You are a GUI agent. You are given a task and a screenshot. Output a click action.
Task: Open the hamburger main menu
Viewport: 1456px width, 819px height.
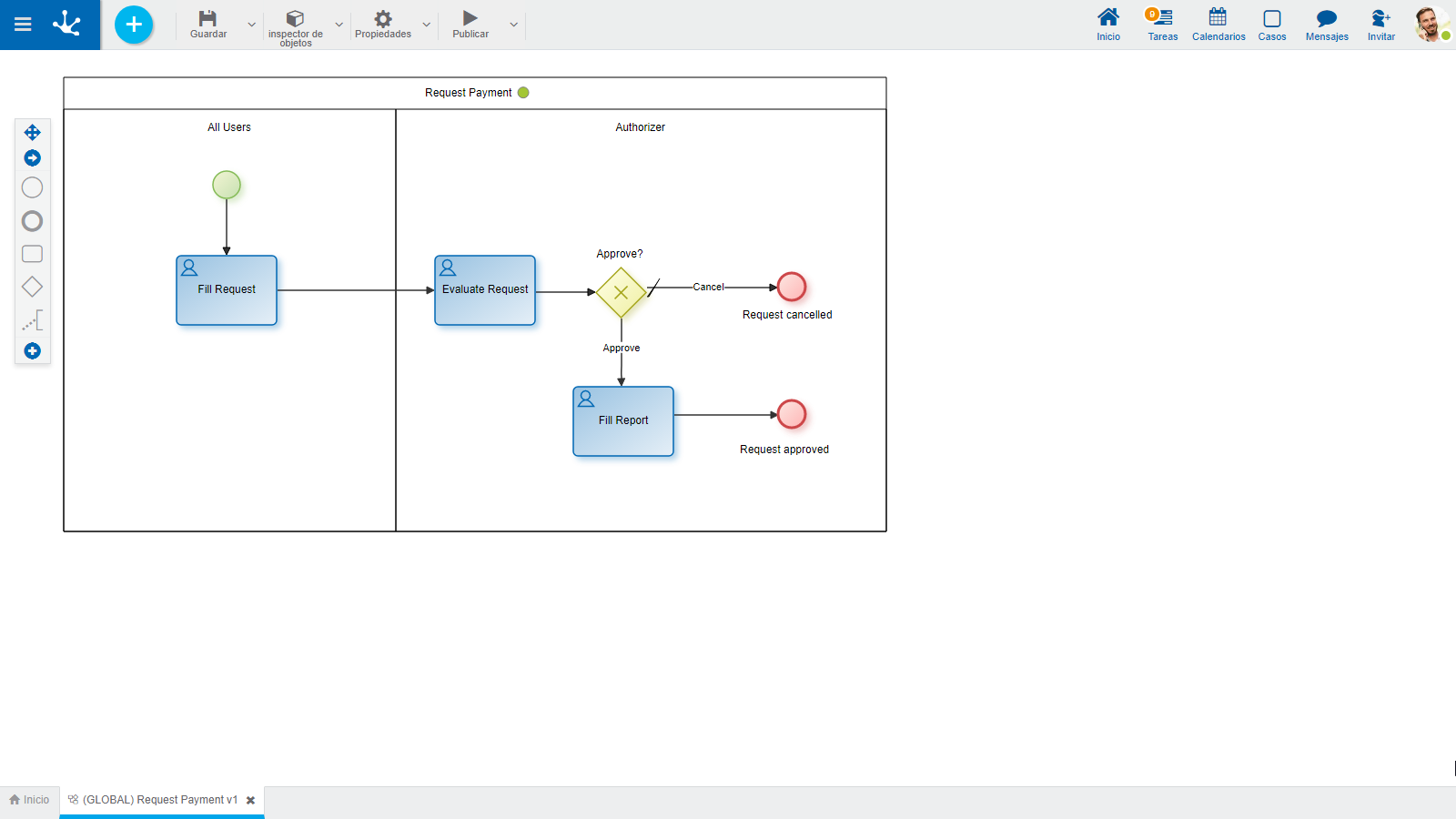click(23, 25)
